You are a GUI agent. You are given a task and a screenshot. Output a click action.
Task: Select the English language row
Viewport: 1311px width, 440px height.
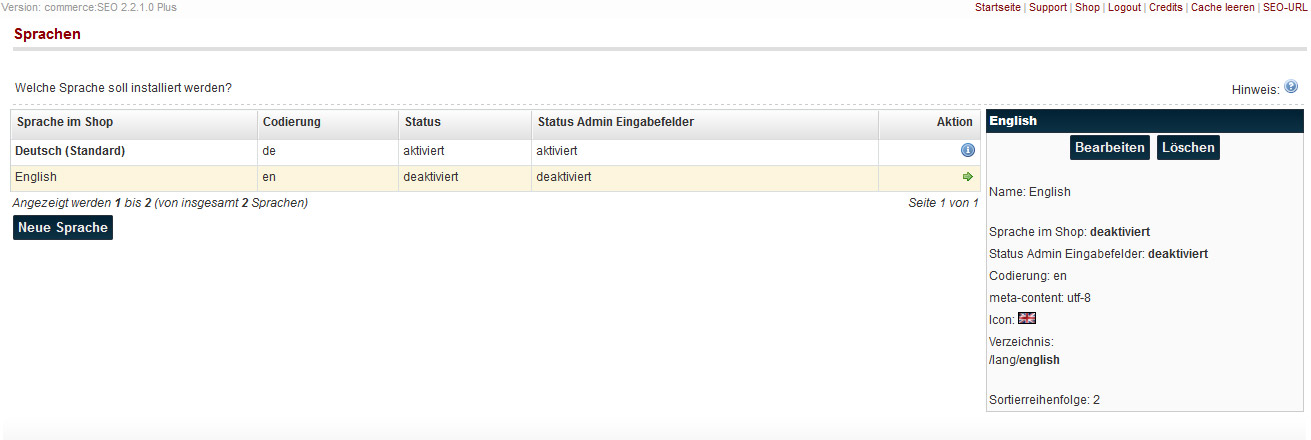(37, 177)
